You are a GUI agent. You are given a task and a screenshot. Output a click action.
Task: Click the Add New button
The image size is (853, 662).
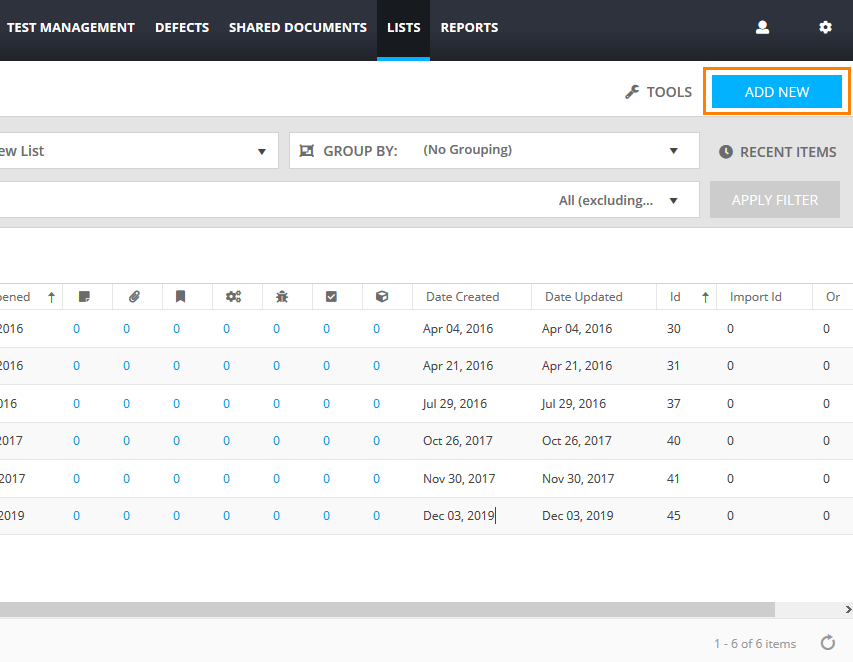pyautogui.click(x=777, y=92)
